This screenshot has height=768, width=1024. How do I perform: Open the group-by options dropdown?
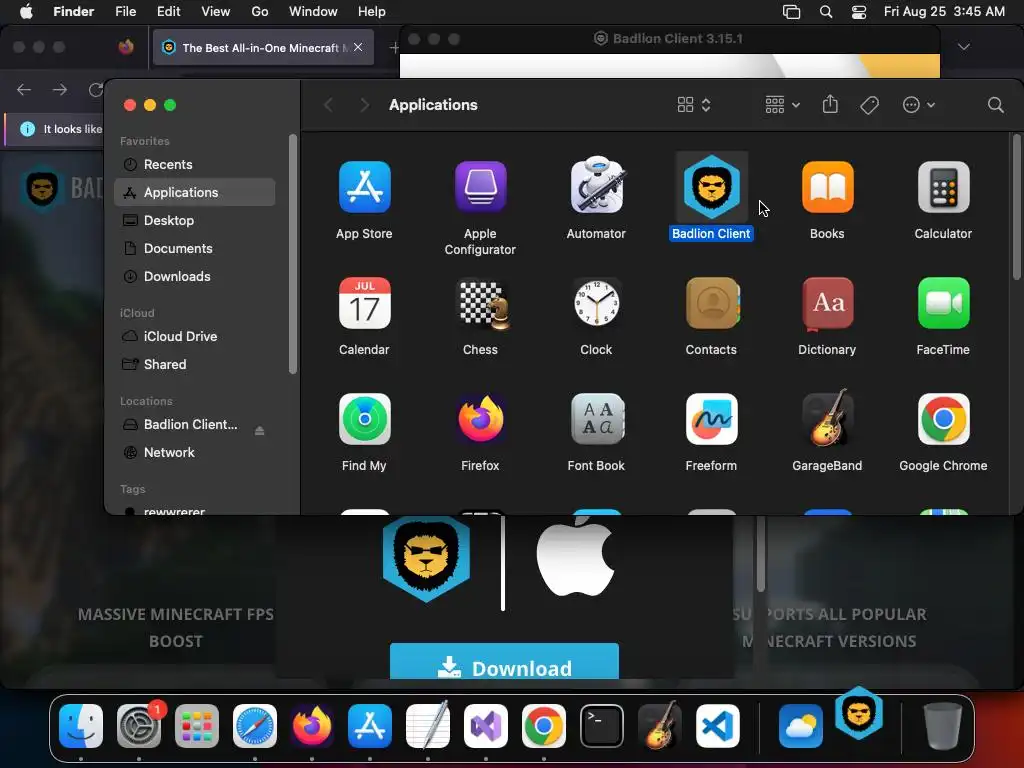[782, 104]
